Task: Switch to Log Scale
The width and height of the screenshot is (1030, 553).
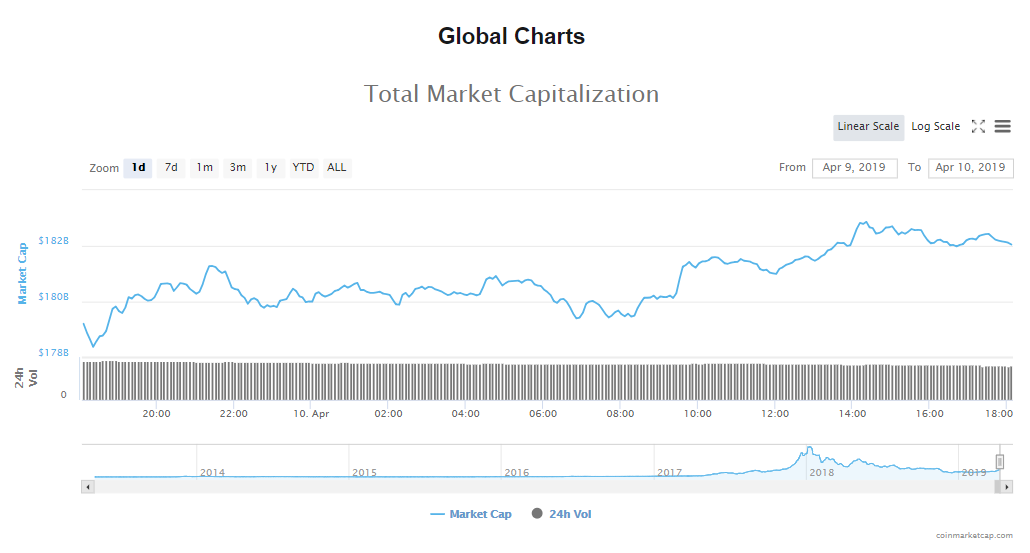Action: coord(935,127)
